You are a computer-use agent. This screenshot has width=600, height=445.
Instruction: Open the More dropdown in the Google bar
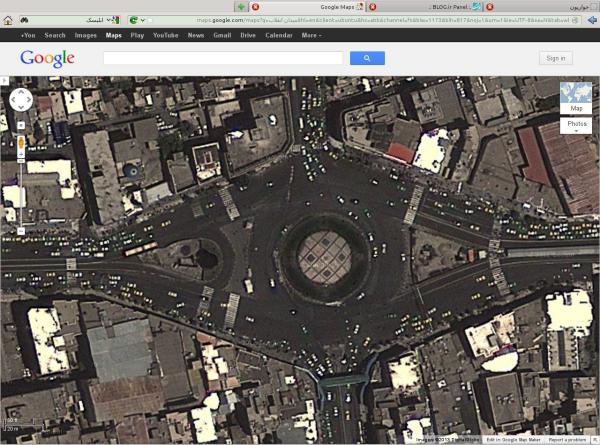pos(311,35)
